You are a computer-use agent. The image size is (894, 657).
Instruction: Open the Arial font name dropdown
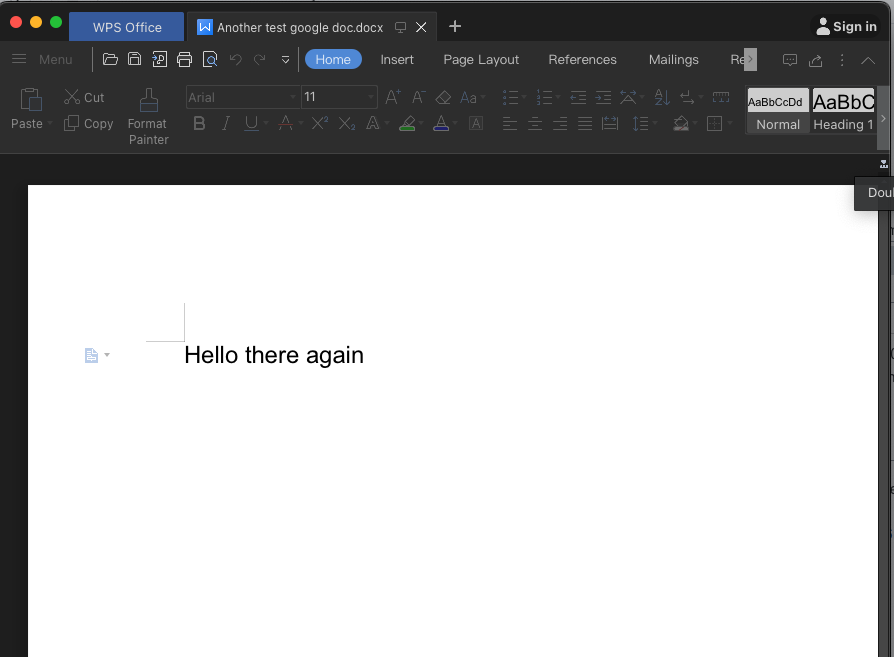click(292, 97)
